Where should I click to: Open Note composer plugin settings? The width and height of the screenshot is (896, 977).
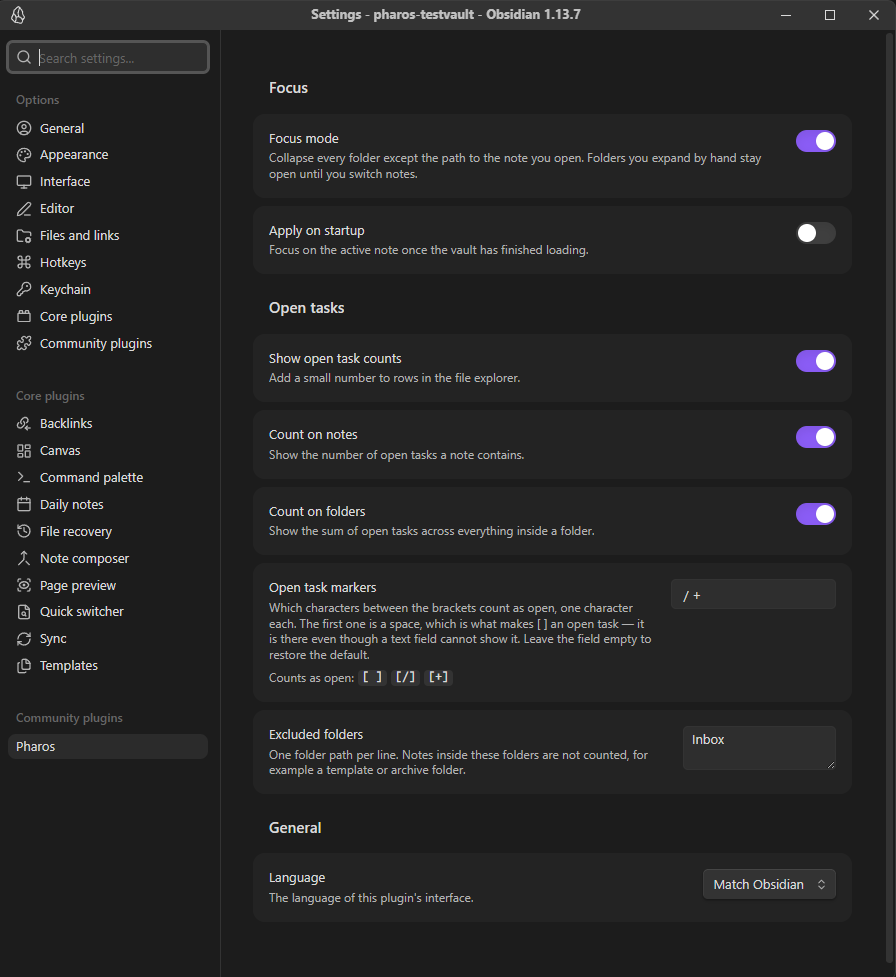coord(108,558)
